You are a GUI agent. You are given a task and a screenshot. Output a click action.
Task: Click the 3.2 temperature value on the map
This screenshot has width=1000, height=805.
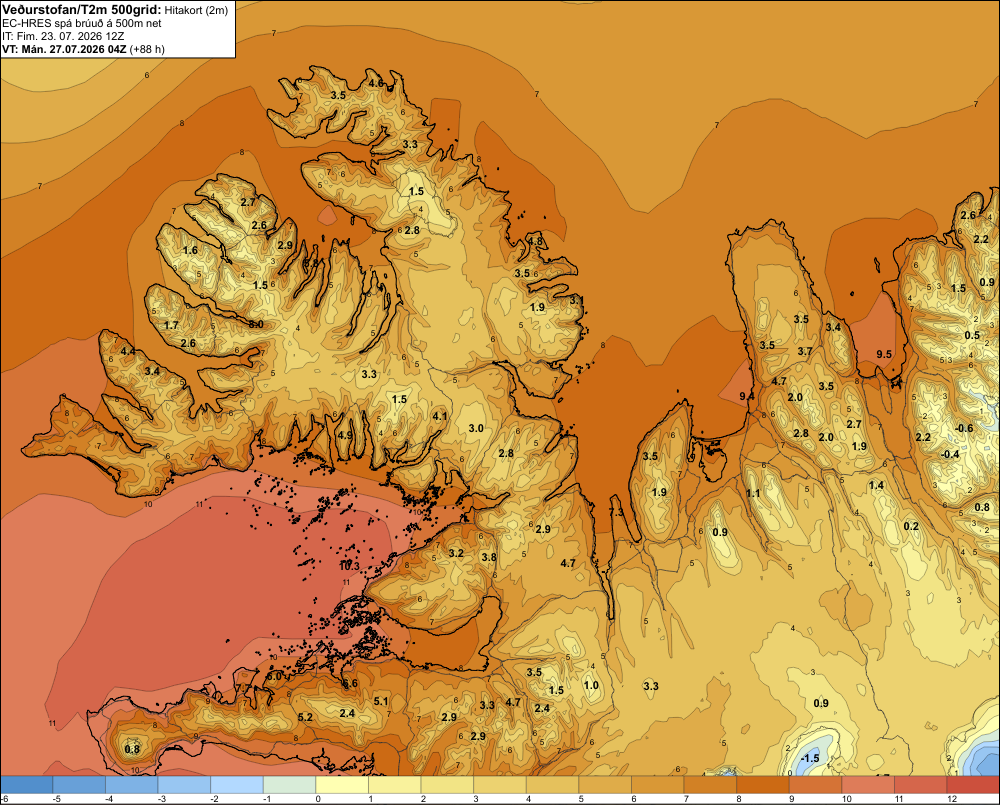[455, 554]
